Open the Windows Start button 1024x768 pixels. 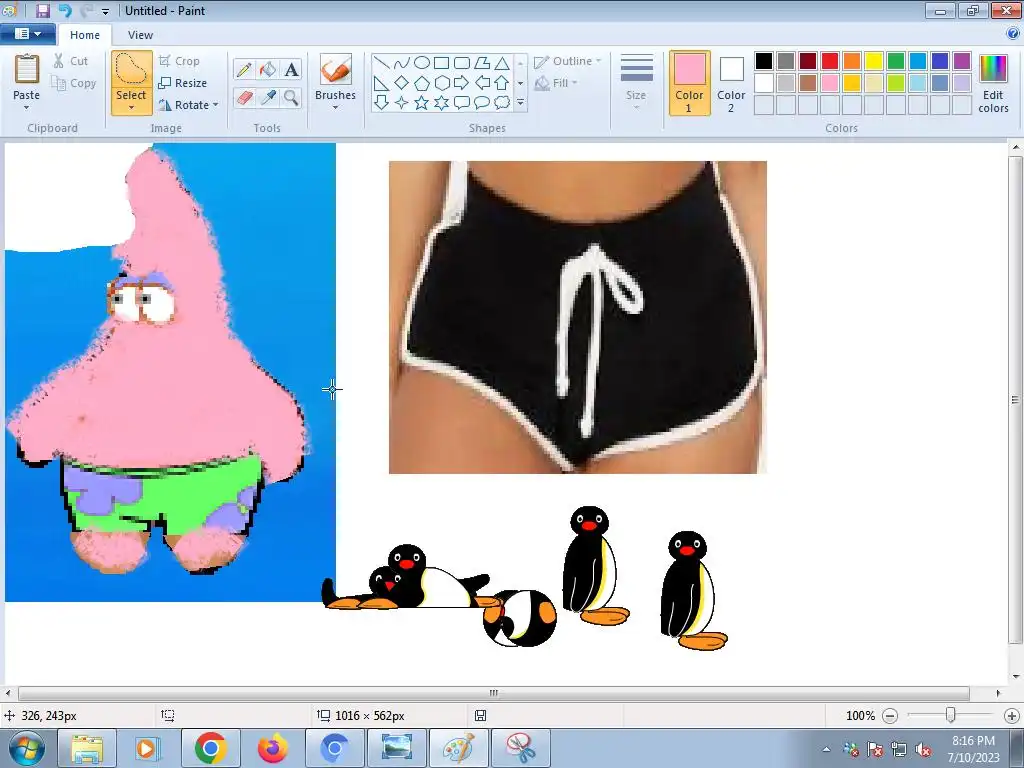[26, 748]
